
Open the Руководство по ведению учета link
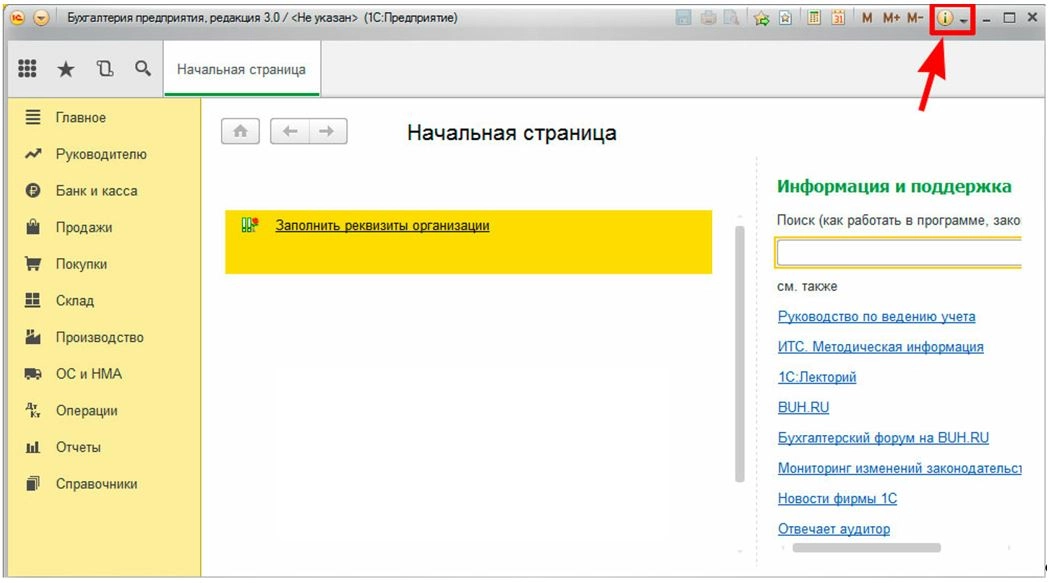(x=877, y=316)
